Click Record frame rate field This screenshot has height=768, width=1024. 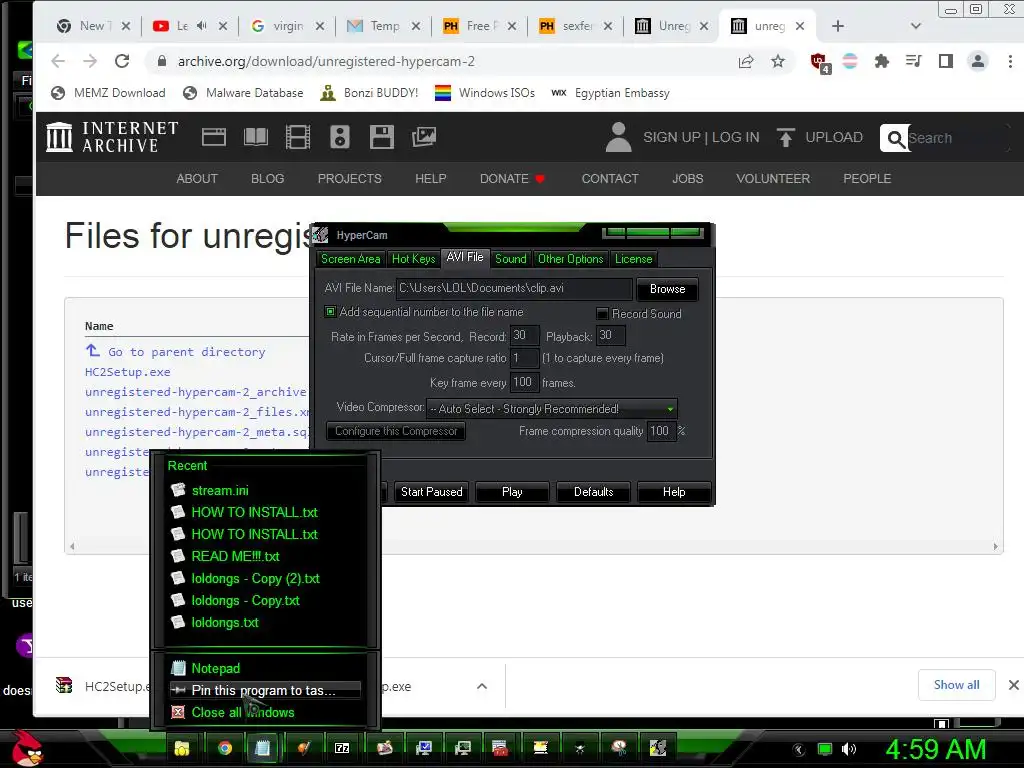524,335
